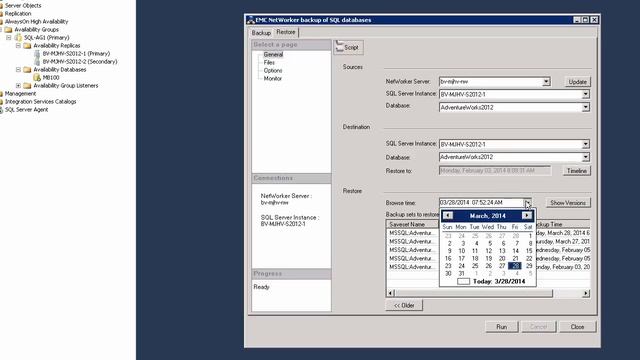Open the Monitor page
The width and height of the screenshot is (640, 360).
click(x=273, y=78)
